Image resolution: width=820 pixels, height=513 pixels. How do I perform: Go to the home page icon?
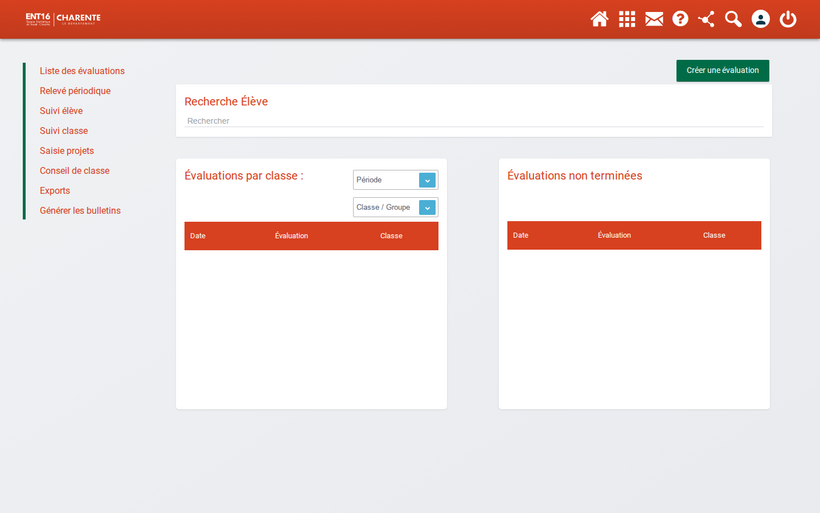point(599,19)
